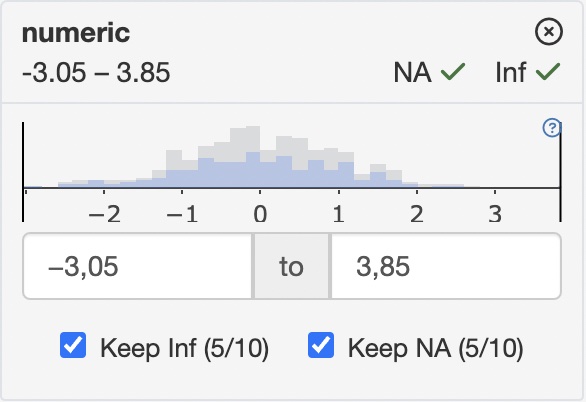Click the 'to' separator between range fields
This screenshot has height=402, width=586.
pos(292,266)
